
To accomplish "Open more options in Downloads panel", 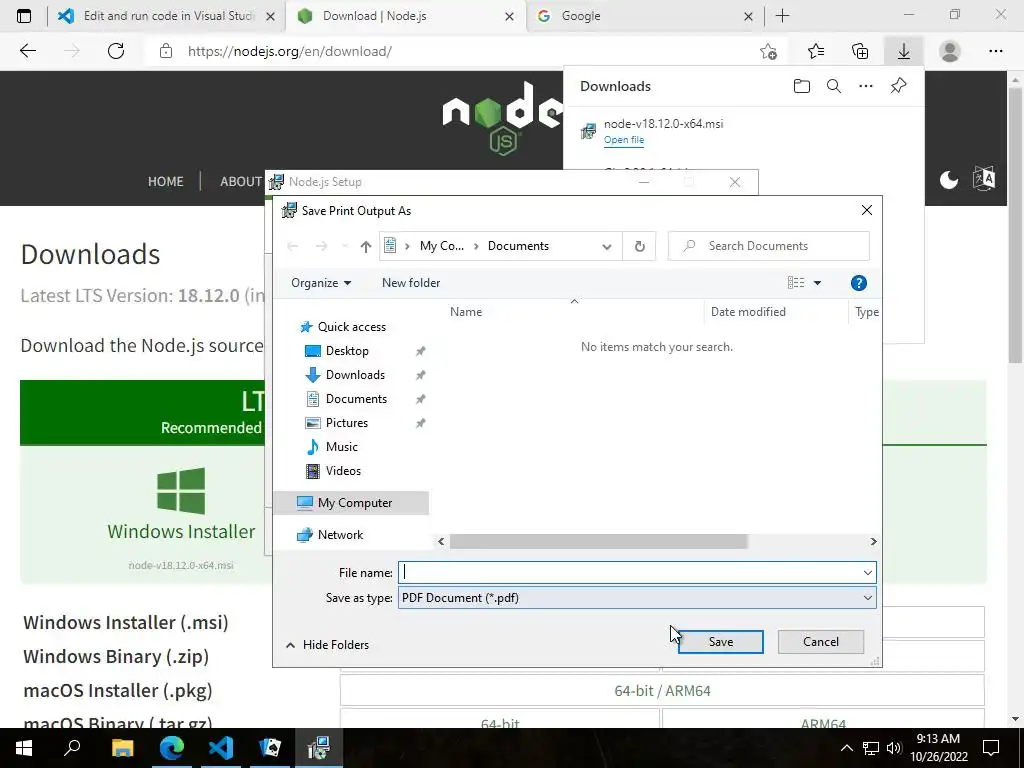I will [865, 86].
